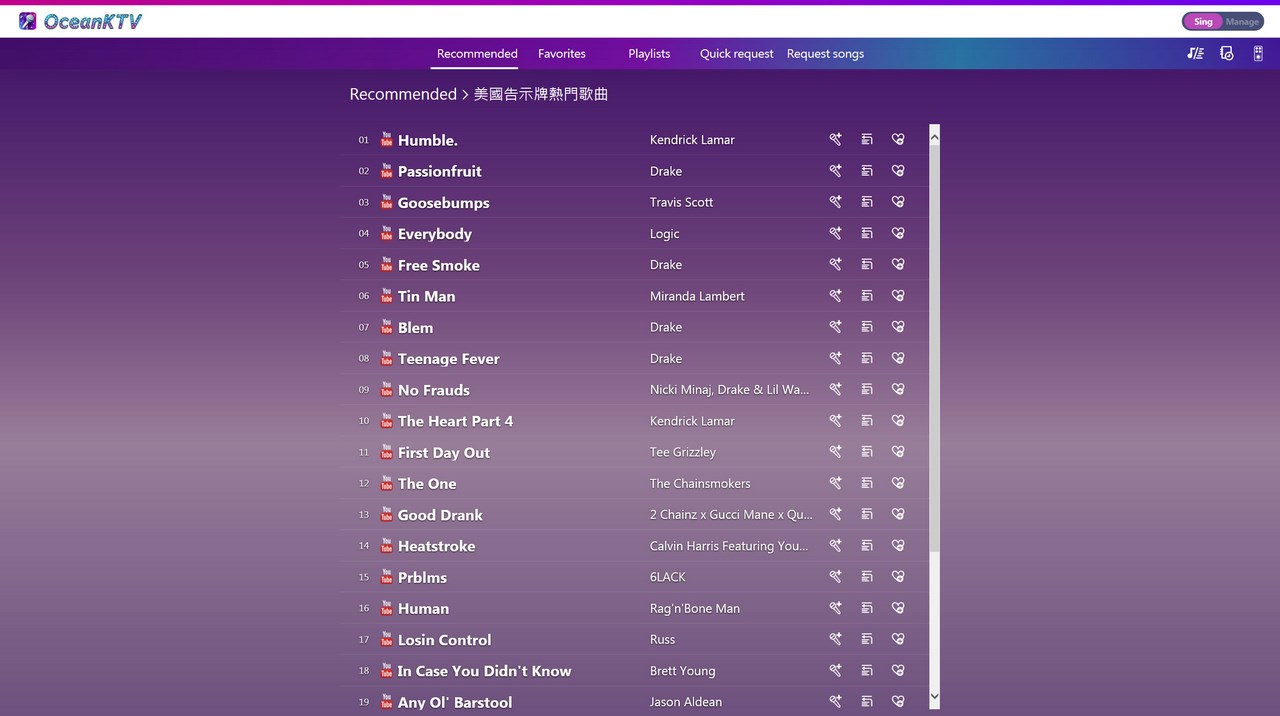Open the Quick request tab
This screenshot has width=1280, height=716.
tap(737, 54)
